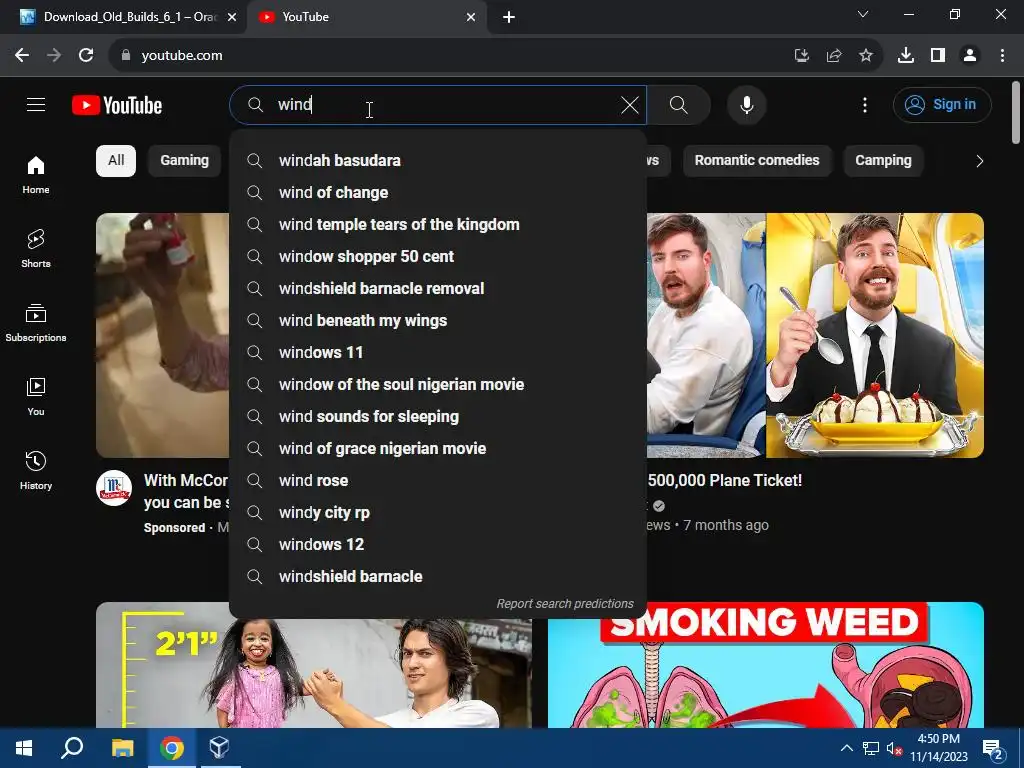Viewport: 1024px width, 768px height.
Task: Open Subscriptions in the sidebar
Action: point(36,323)
